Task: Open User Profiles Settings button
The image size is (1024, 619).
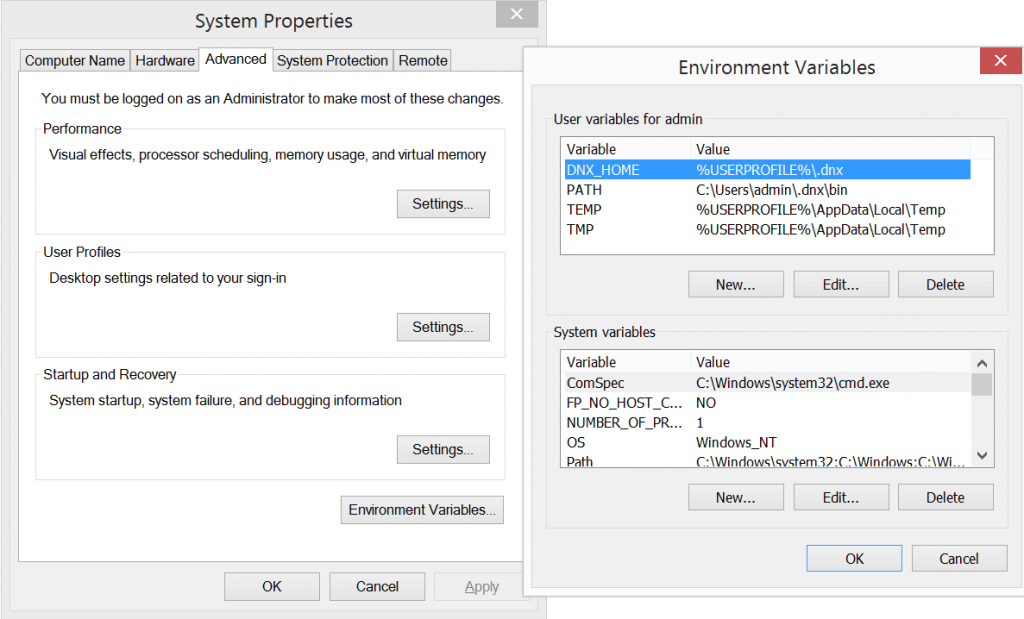Action: pos(443,327)
